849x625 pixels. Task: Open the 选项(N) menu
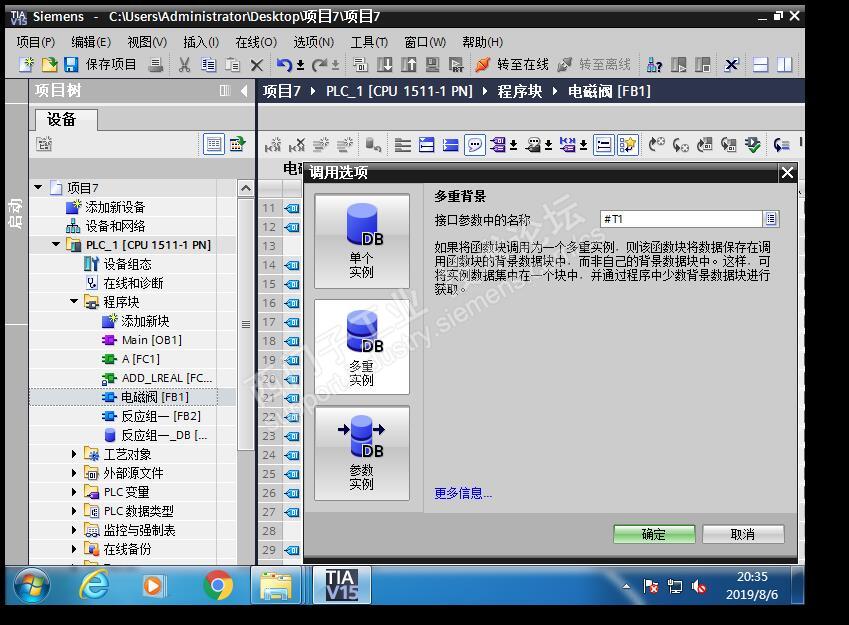[x=314, y=42]
